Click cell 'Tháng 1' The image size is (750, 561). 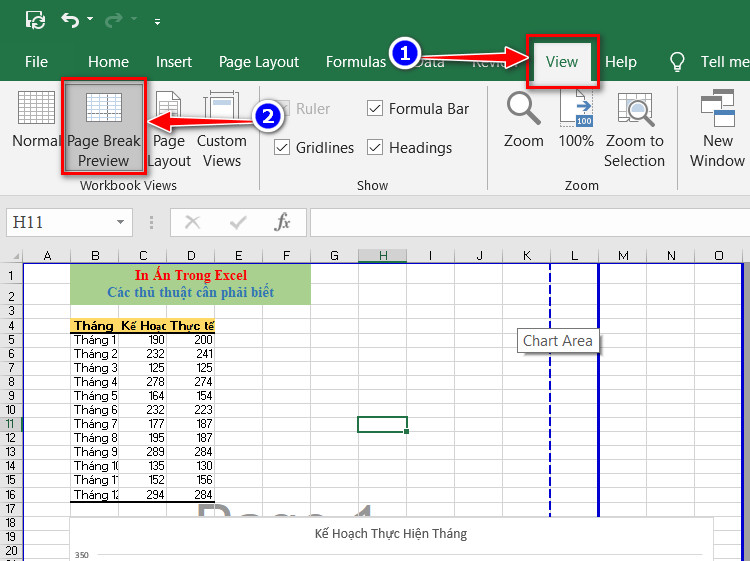(x=94, y=340)
